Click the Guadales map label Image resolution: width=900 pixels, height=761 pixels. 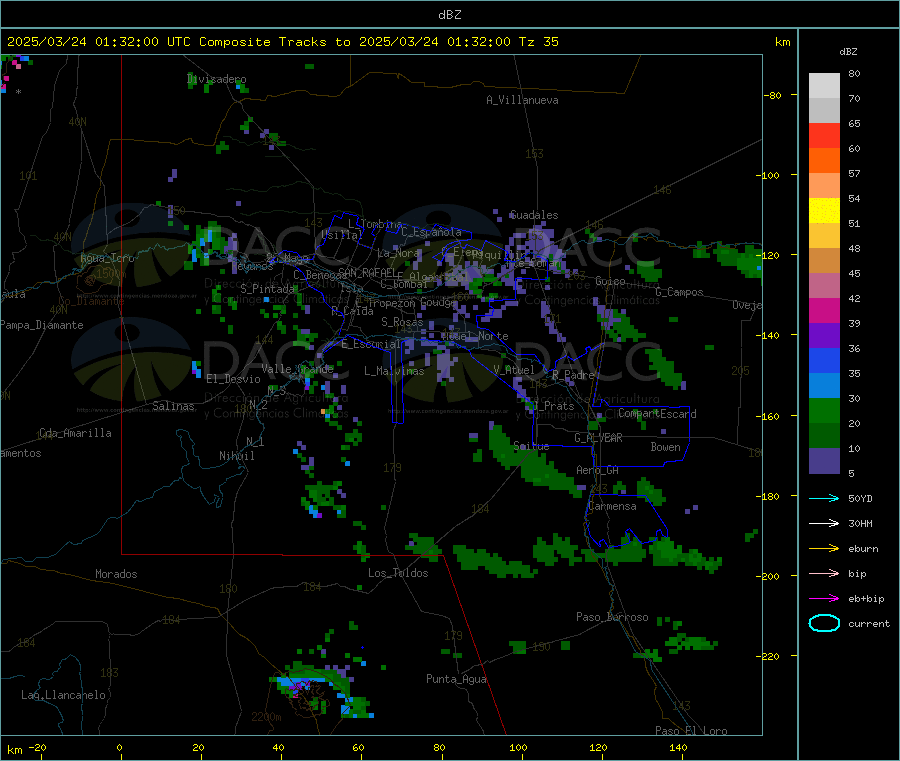coord(534,215)
